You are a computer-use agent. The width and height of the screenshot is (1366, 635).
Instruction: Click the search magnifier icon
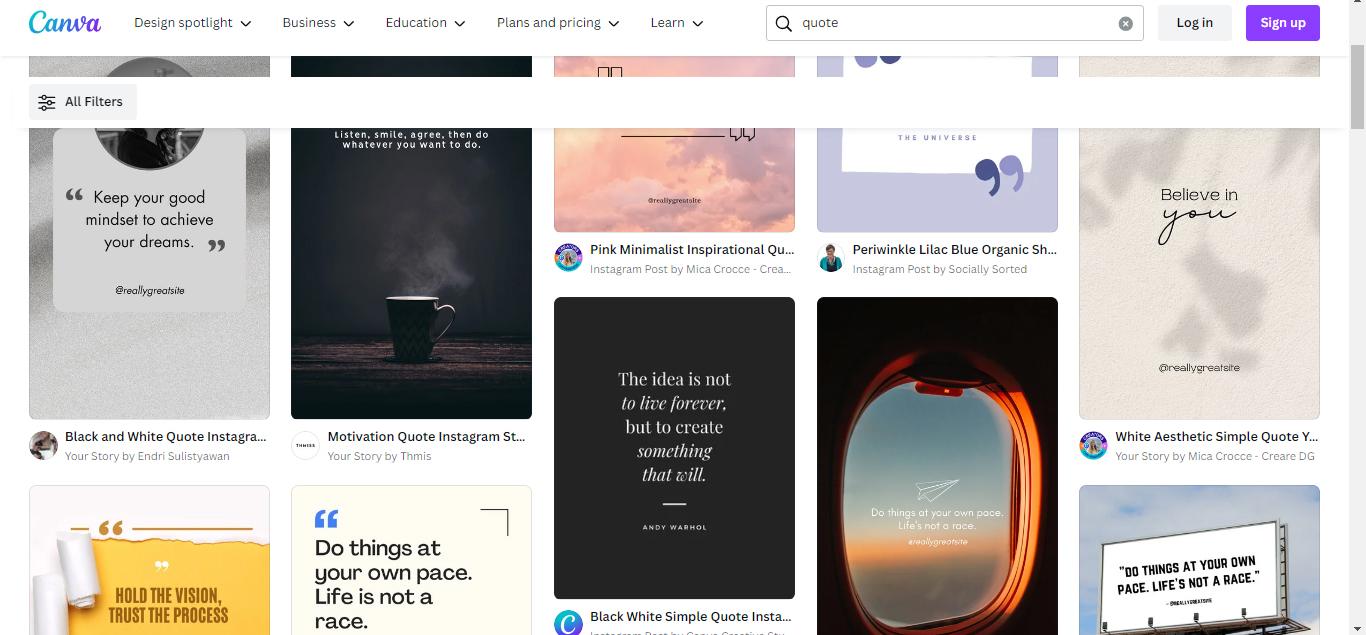coord(784,23)
